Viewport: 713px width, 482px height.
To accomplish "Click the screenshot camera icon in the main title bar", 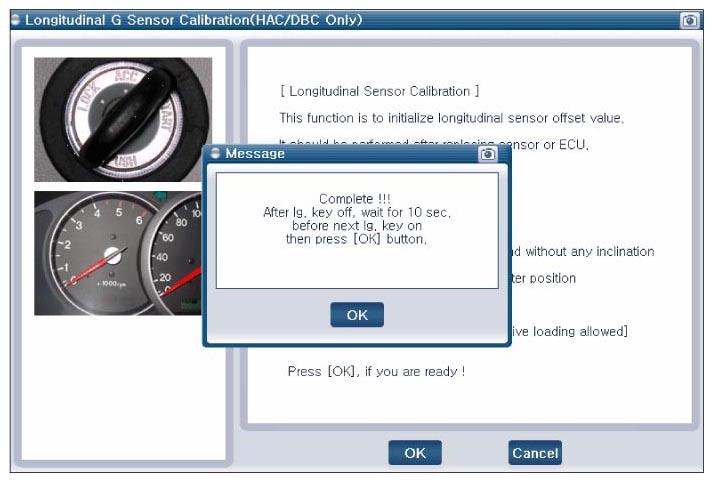I will [x=689, y=20].
